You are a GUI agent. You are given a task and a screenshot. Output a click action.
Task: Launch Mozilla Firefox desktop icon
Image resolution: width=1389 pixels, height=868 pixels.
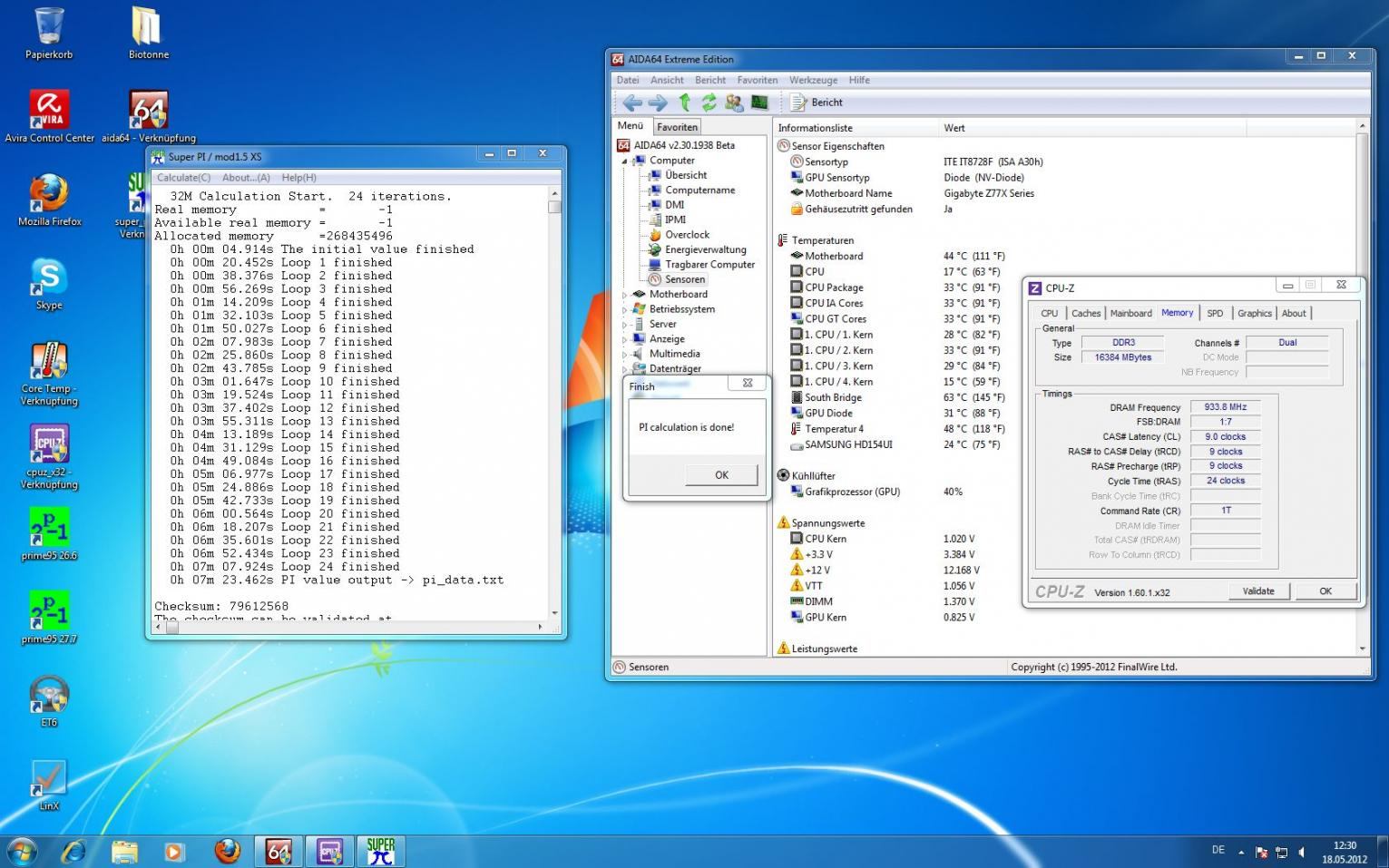(49, 200)
